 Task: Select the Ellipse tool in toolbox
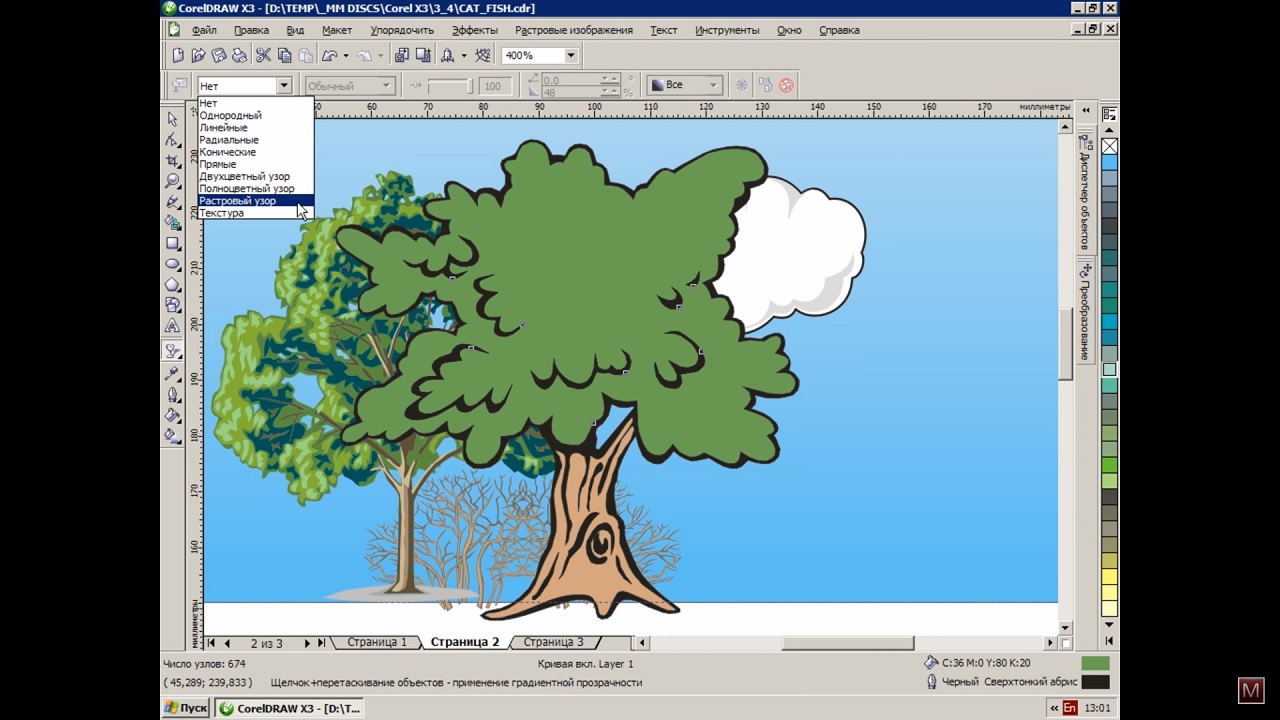173,265
